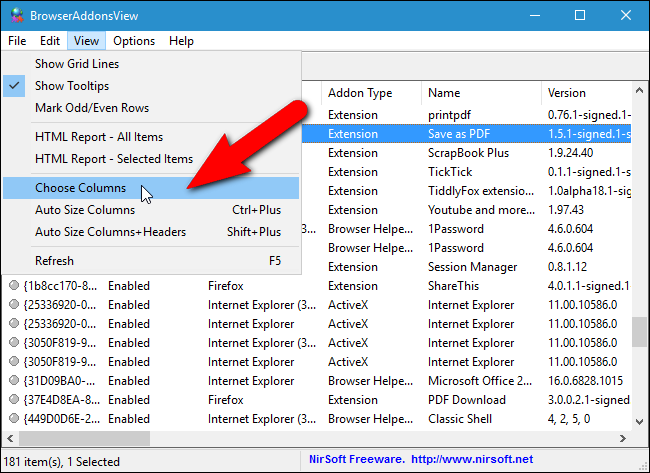
Task: Enable Show Grid Lines option
Action: point(151,64)
